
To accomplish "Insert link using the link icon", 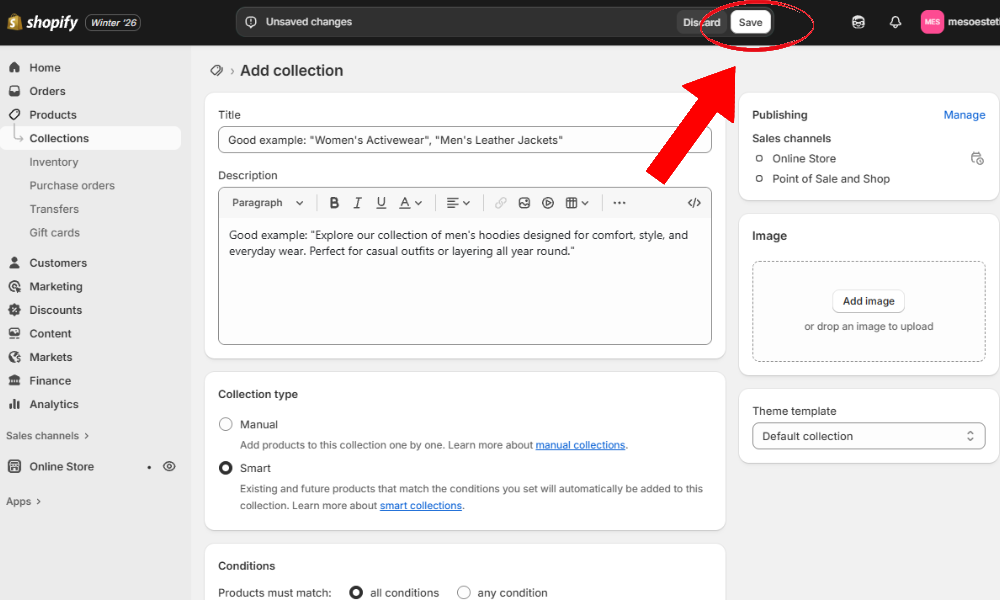I will [x=501, y=203].
